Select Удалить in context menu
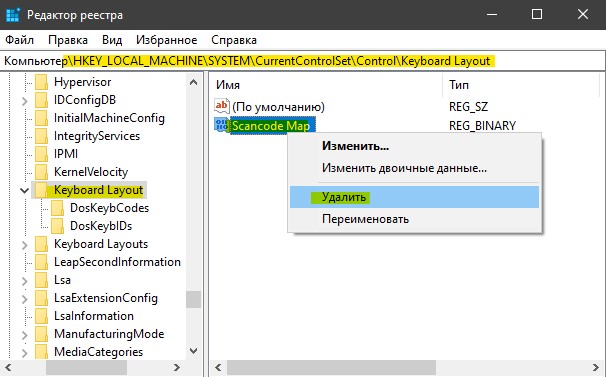The image size is (606, 377). pos(414,197)
